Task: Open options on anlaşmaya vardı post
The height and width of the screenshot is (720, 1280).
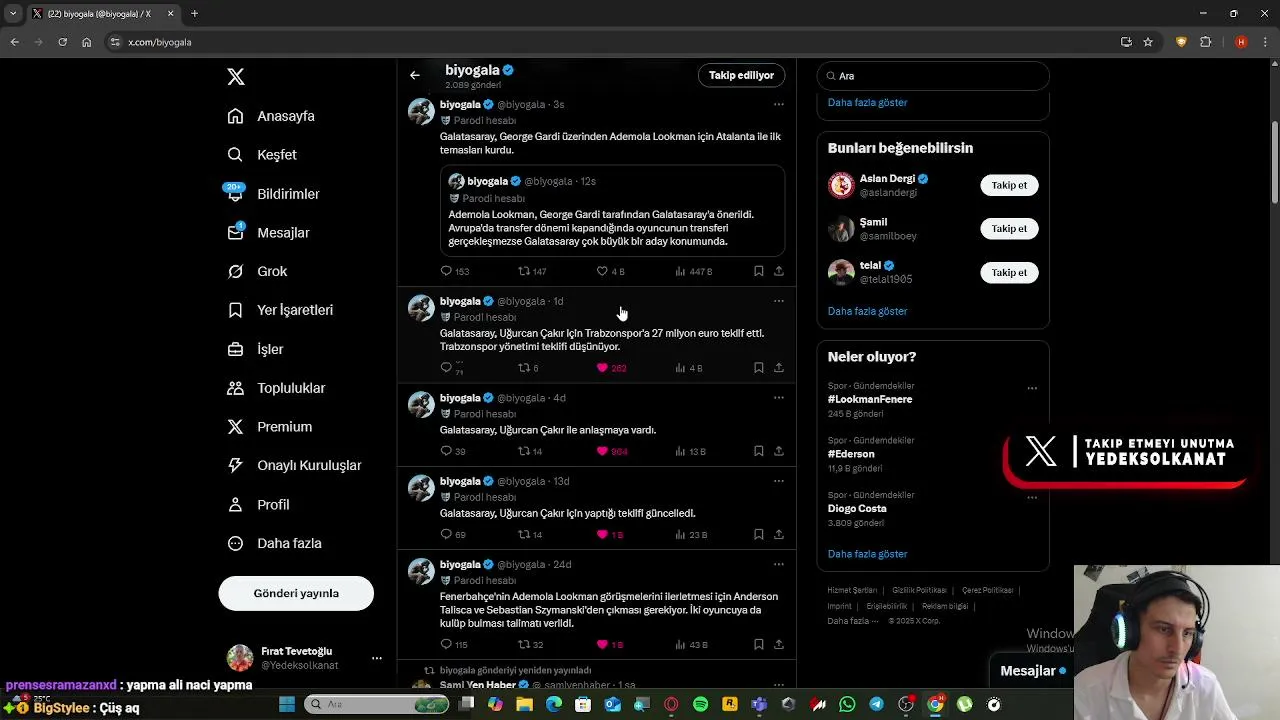Action: tap(778, 398)
